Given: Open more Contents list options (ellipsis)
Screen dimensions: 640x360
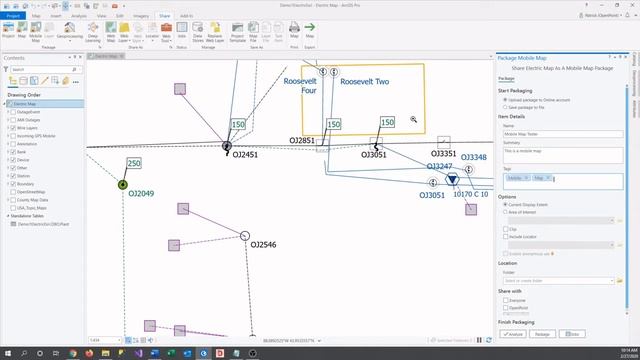Looking at the screenshot, I should coord(76,82).
